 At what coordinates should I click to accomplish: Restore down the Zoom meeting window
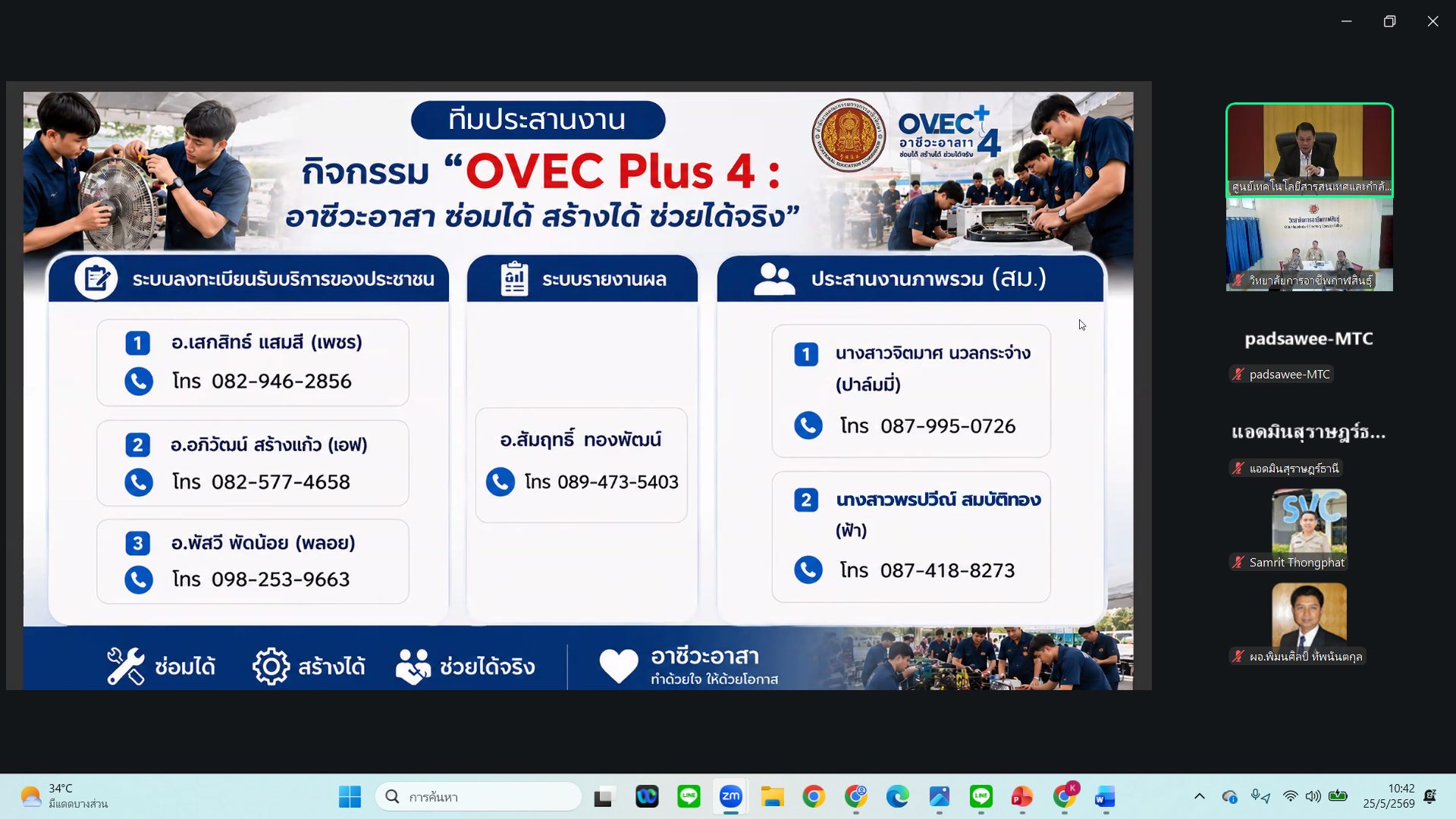[1389, 21]
